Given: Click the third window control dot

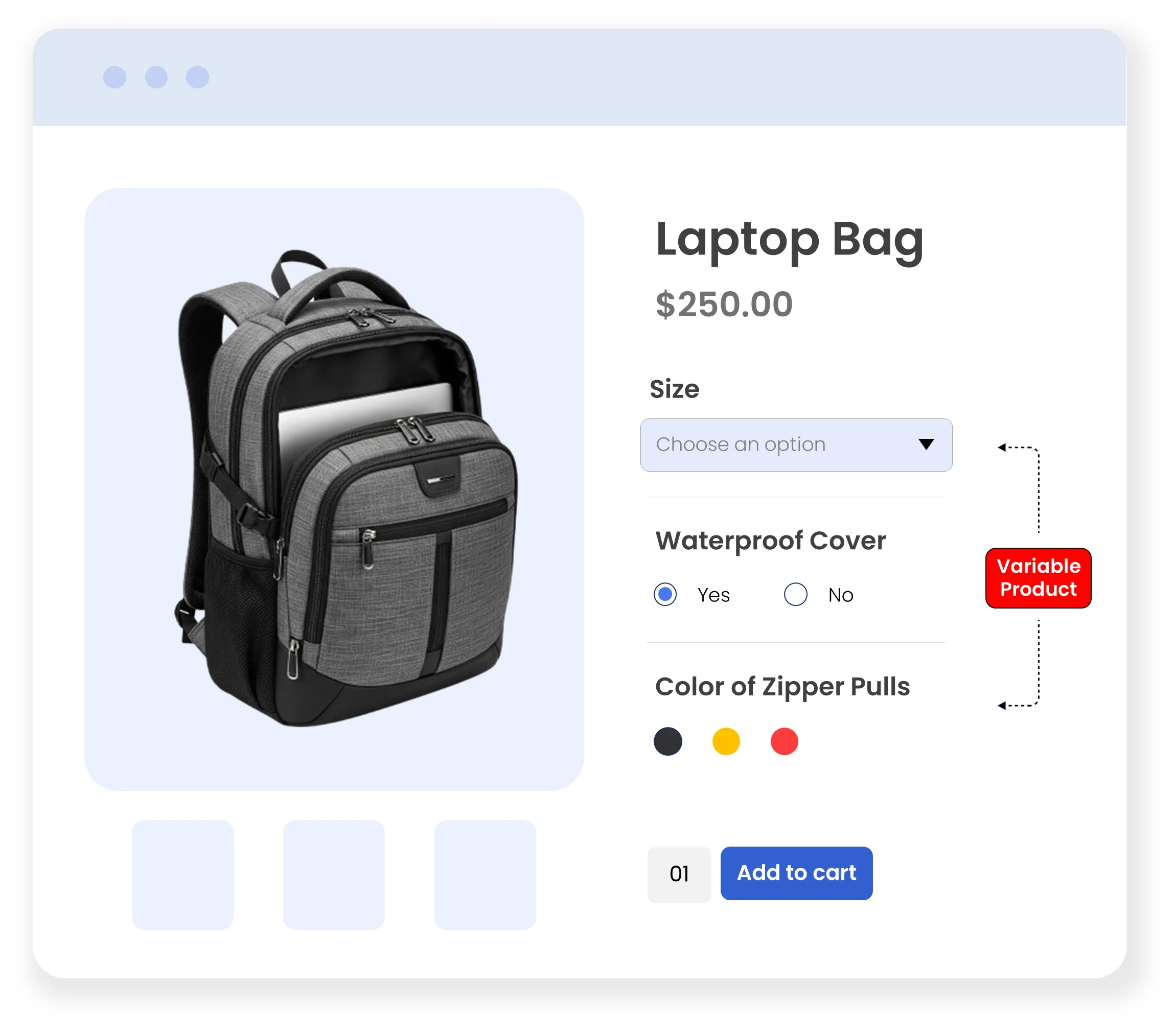Looking at the screenshot, I should point(198,77).
